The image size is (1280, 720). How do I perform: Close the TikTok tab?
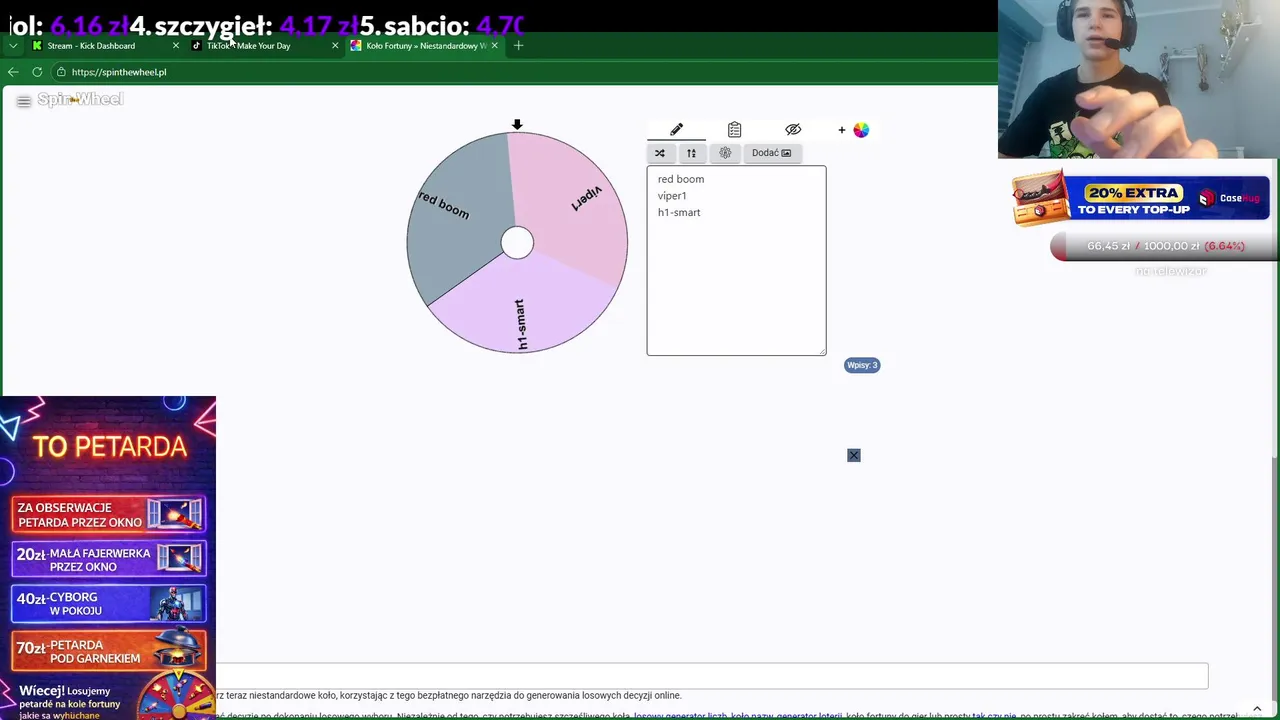(x=335, y=46)
